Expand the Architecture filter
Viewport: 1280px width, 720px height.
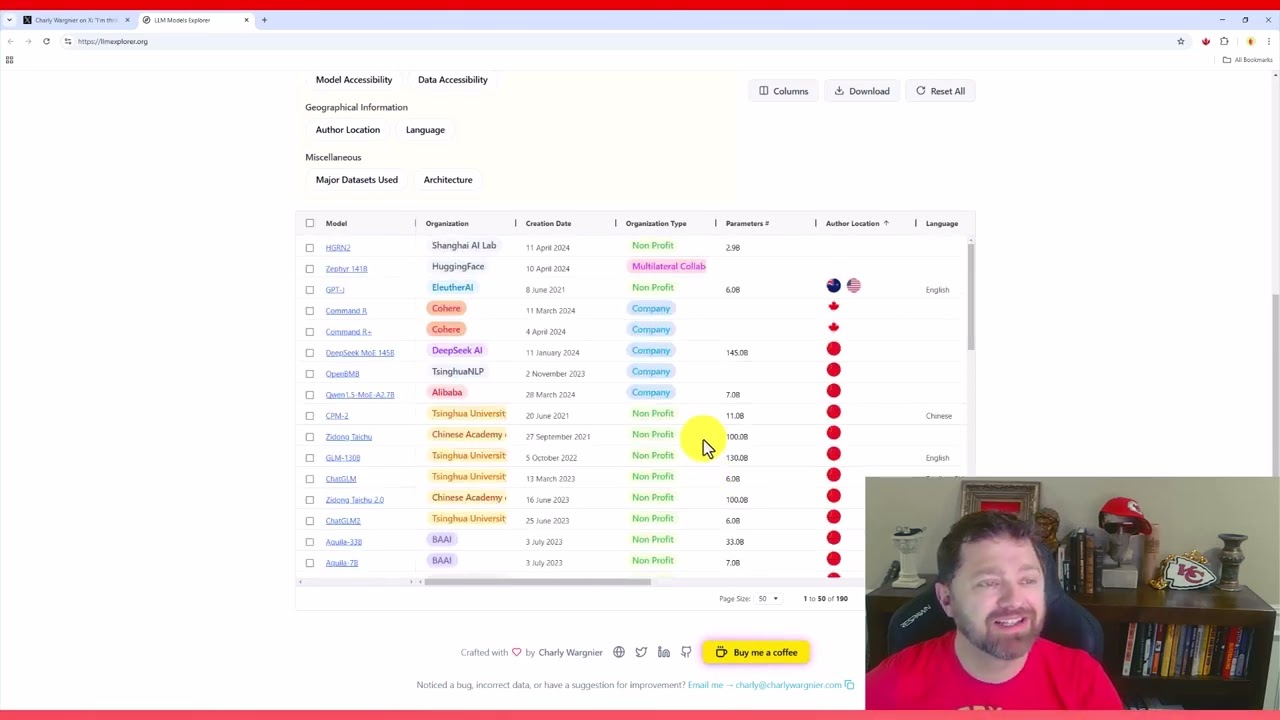(448, 180)
